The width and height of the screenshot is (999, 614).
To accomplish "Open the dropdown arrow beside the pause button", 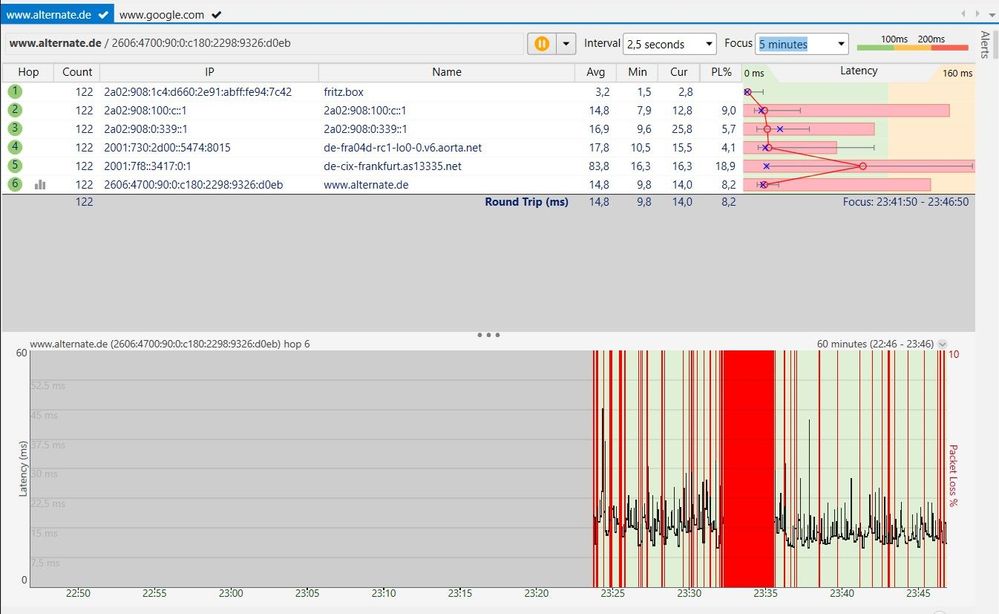I will (567, 44).
